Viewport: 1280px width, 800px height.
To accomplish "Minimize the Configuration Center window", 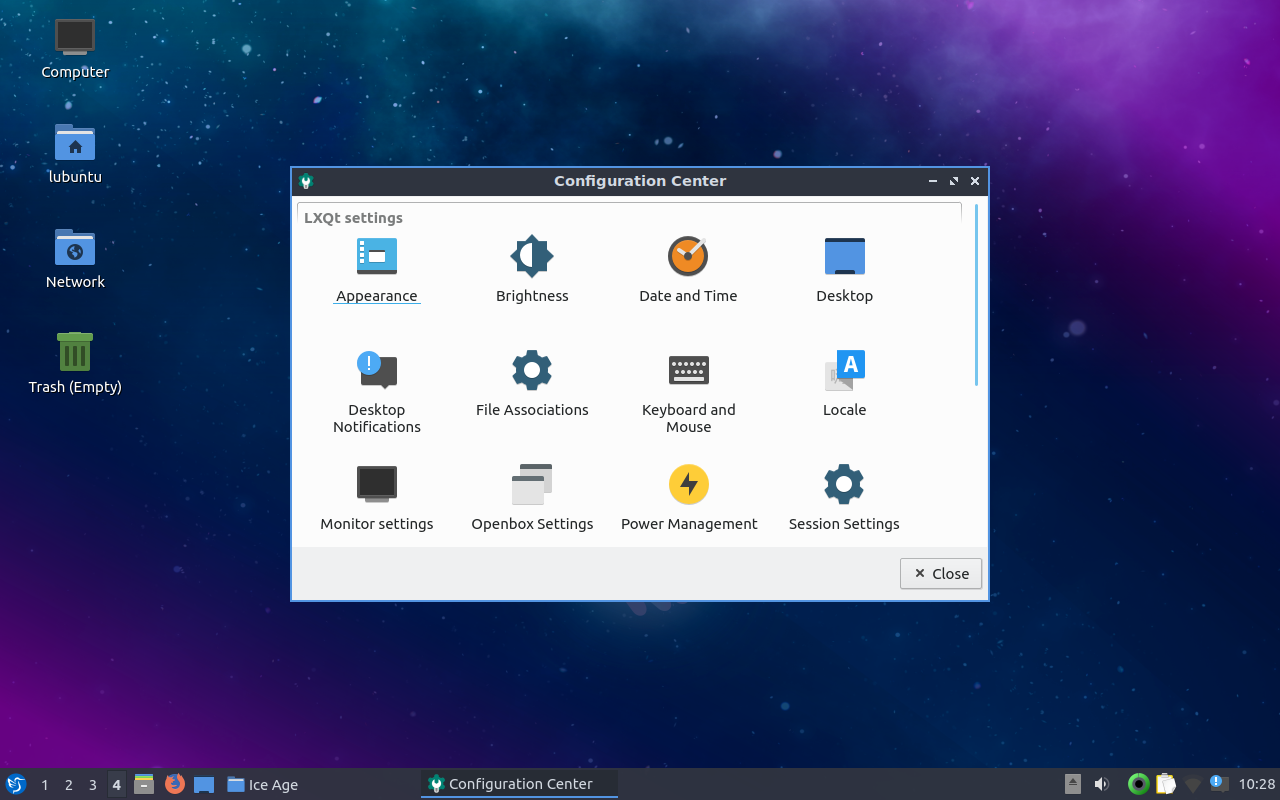I will click(933, 181).
